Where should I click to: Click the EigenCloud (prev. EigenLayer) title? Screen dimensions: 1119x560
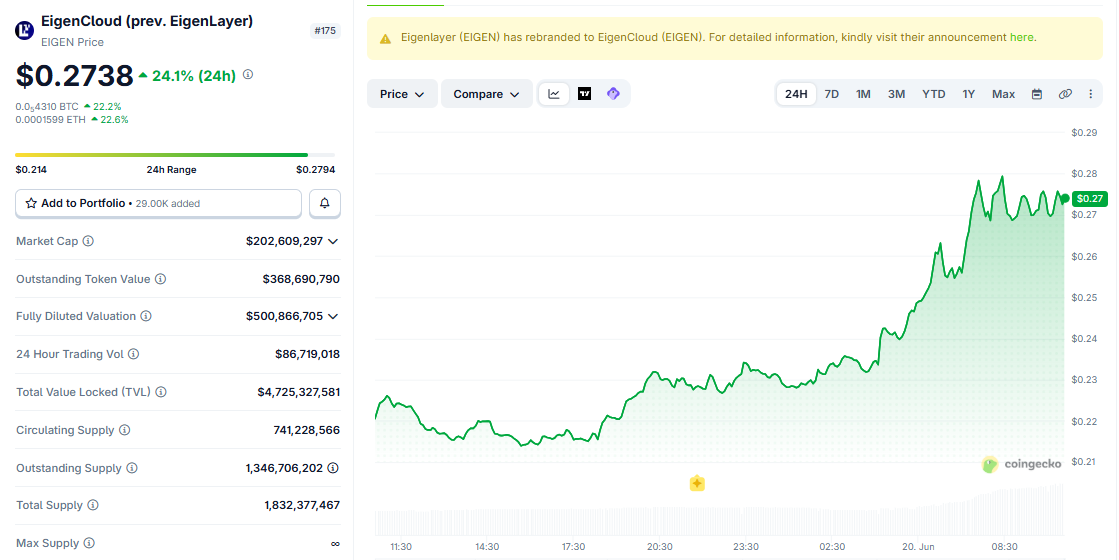pos(147,21)
